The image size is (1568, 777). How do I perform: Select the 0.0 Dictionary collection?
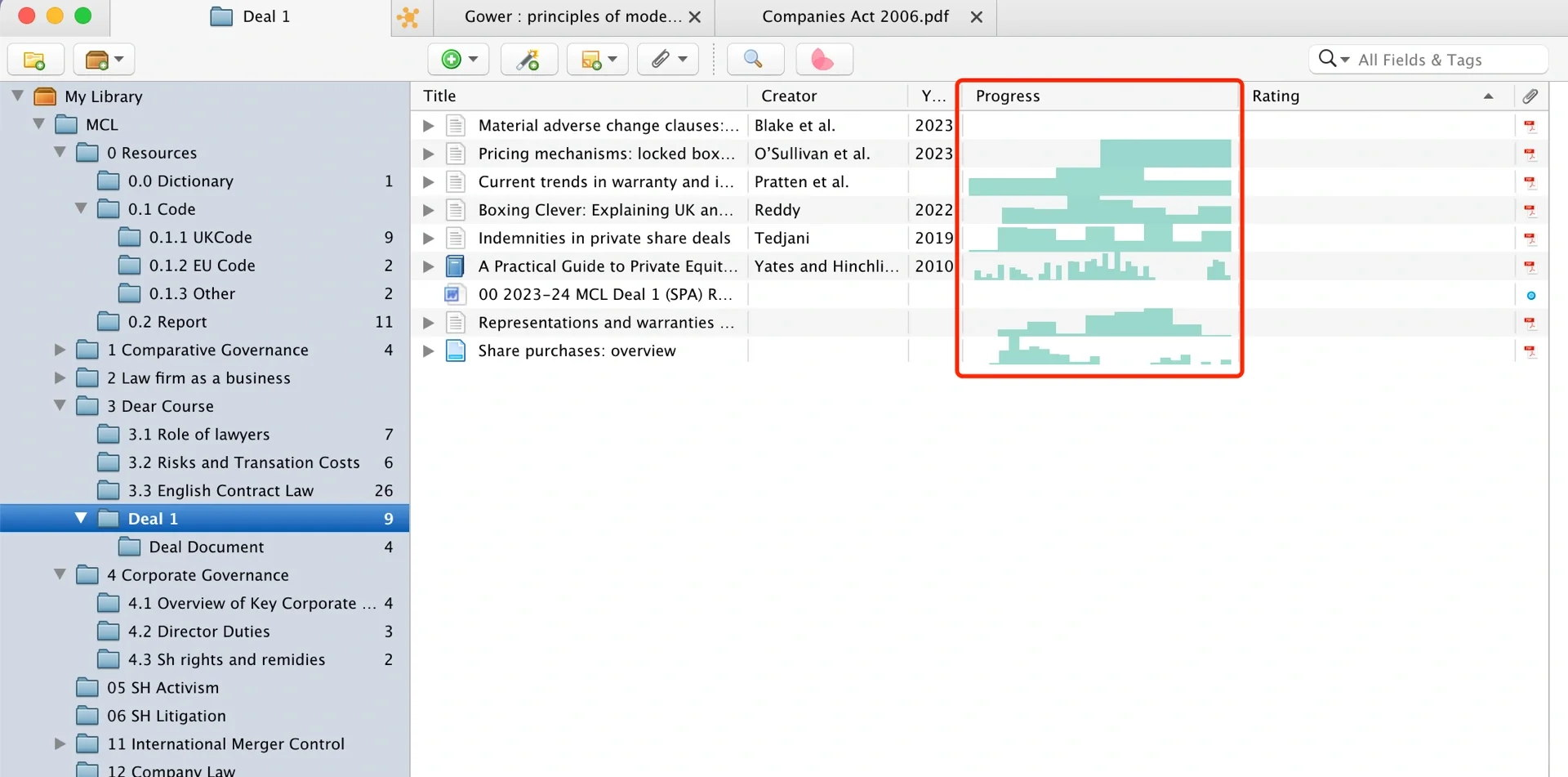(204, 181)
